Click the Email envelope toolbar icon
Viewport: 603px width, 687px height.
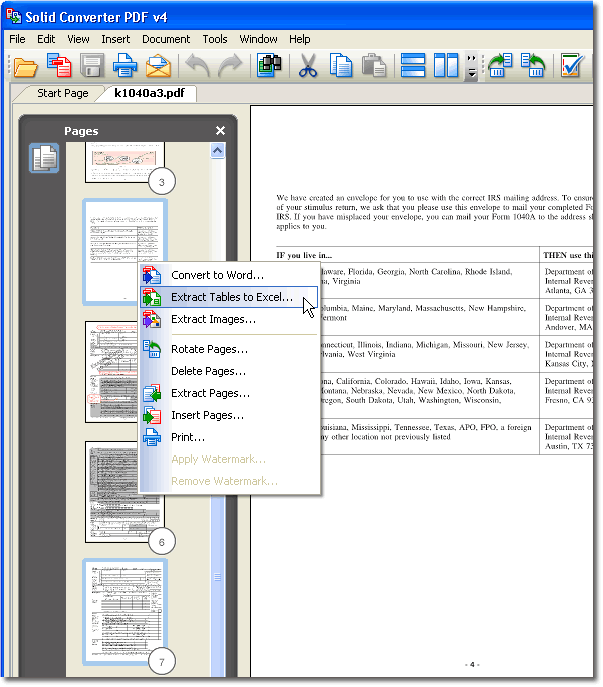(x=158, y=67)
